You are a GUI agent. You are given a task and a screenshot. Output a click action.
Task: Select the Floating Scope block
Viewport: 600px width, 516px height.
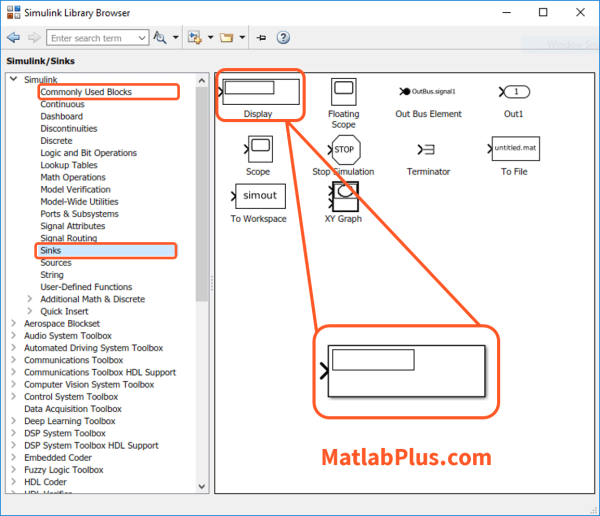tap(343, 92)
